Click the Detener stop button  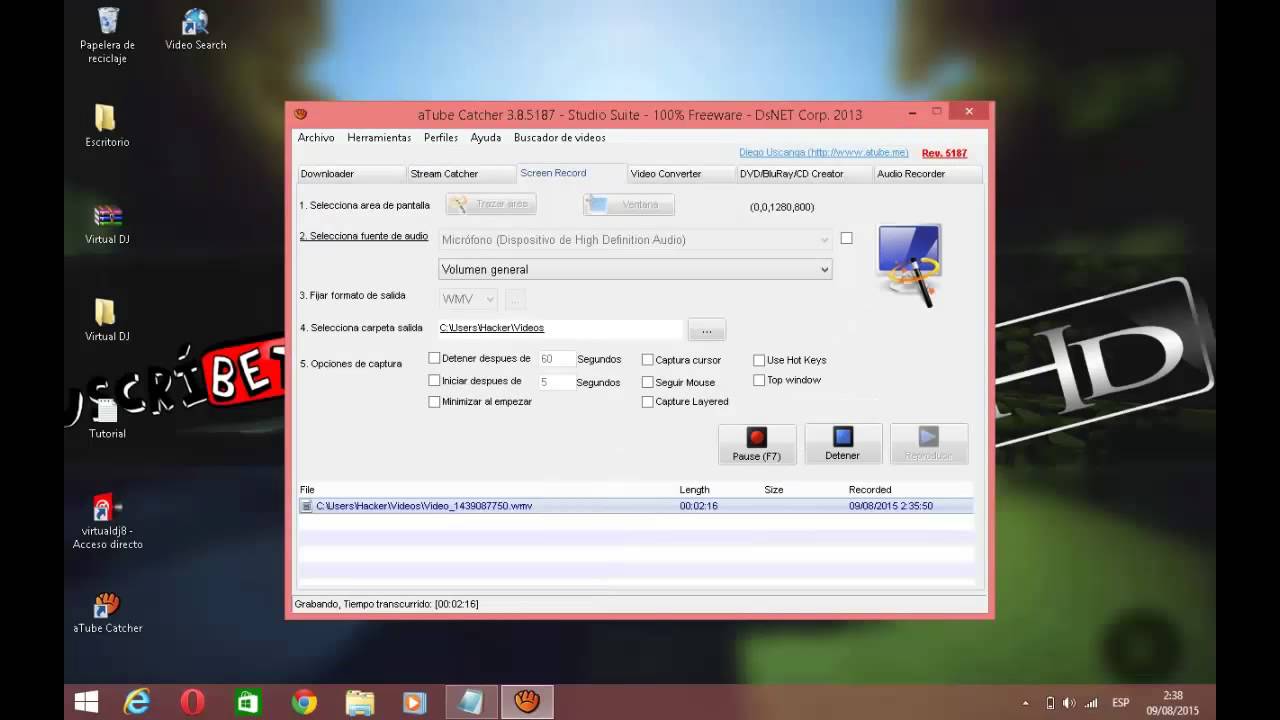pos(843,444)
